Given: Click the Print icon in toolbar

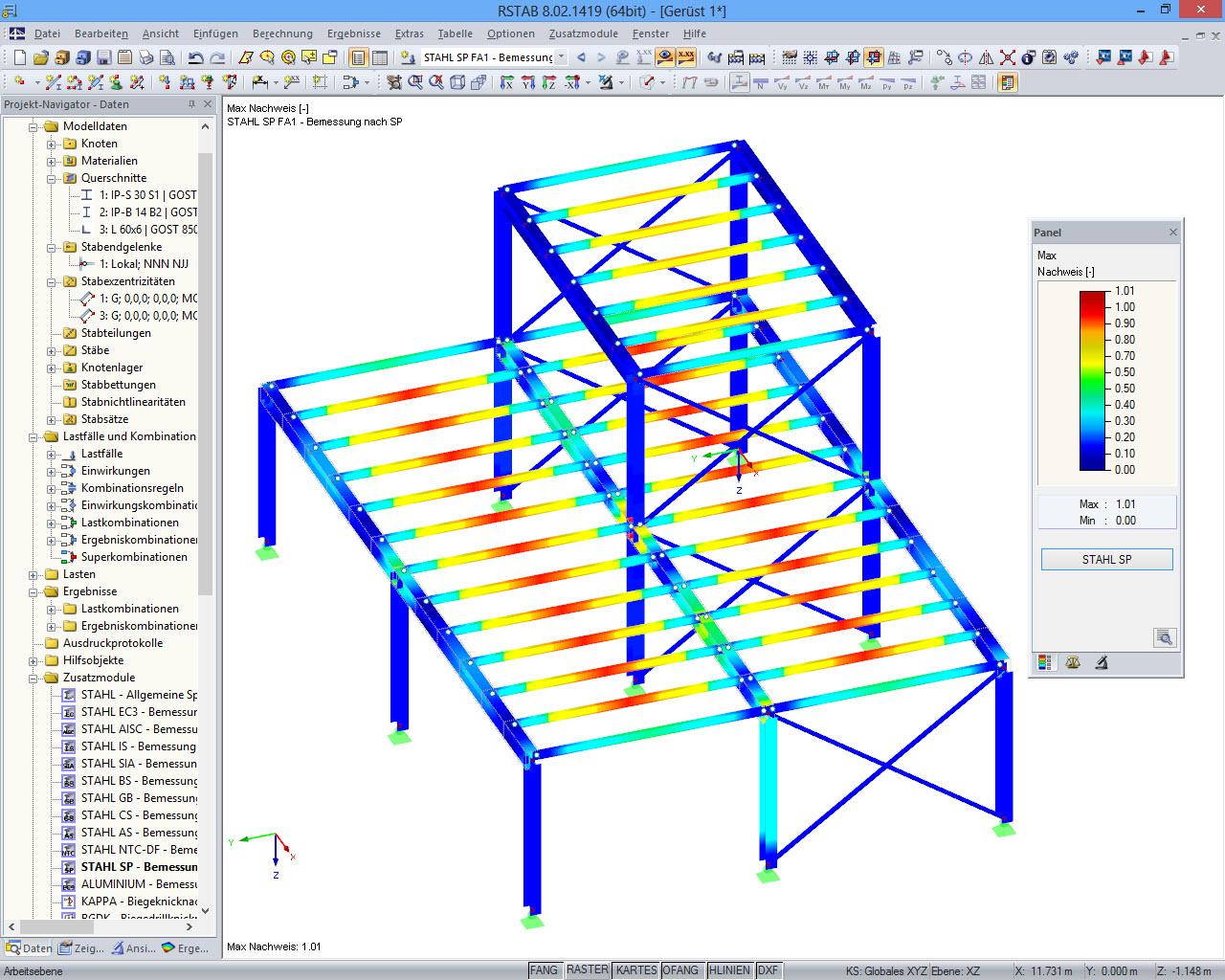Looking at the screenshot, I should pos(146,57).
